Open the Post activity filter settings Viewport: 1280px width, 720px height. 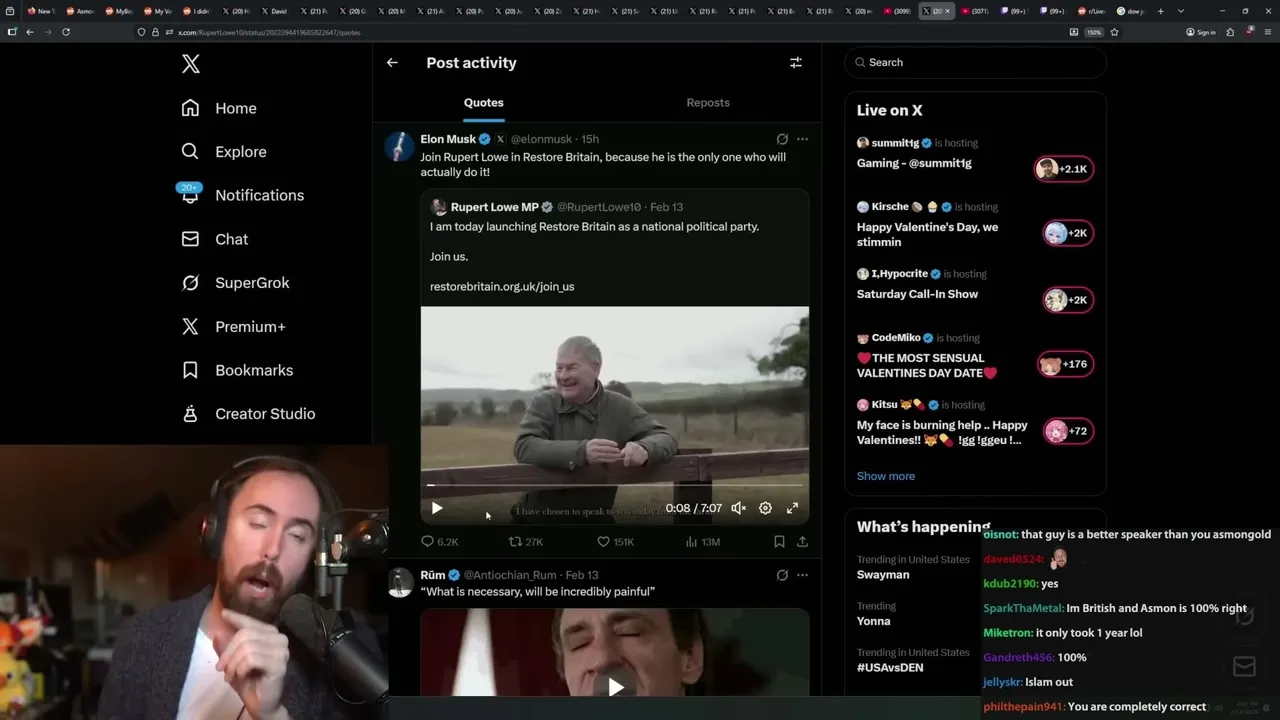click(796, 62)
